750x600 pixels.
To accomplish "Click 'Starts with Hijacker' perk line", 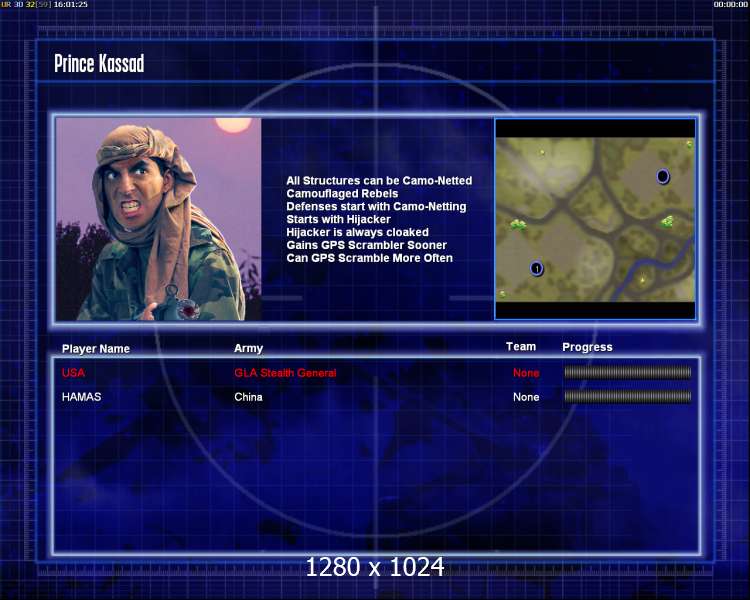I will [339, 219].
